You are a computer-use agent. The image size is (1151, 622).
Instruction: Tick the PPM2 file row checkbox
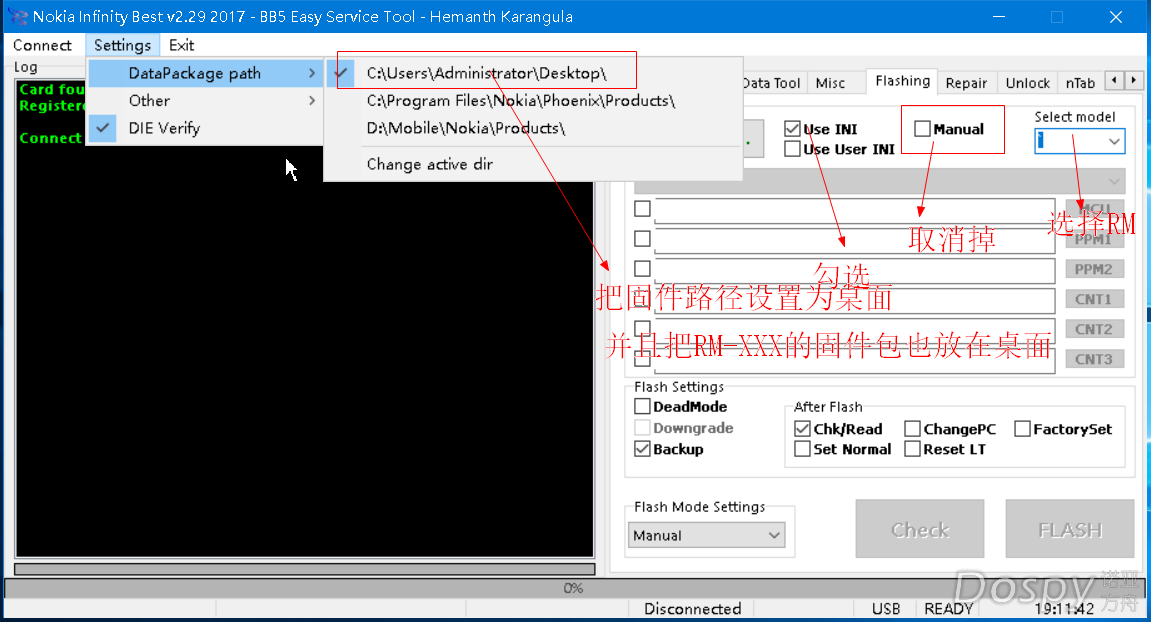642,269
